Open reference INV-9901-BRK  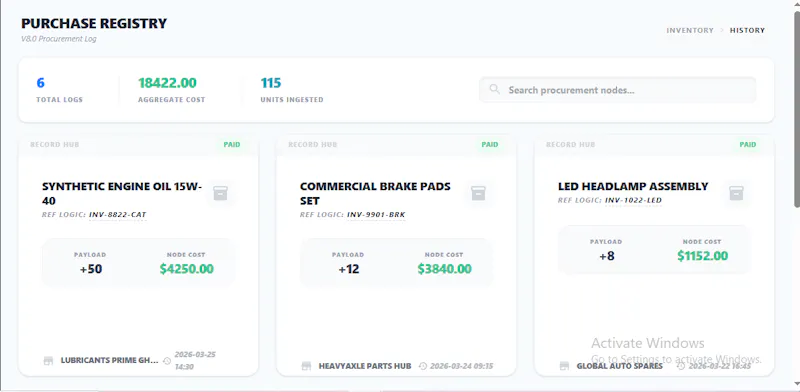pos(376,215)
